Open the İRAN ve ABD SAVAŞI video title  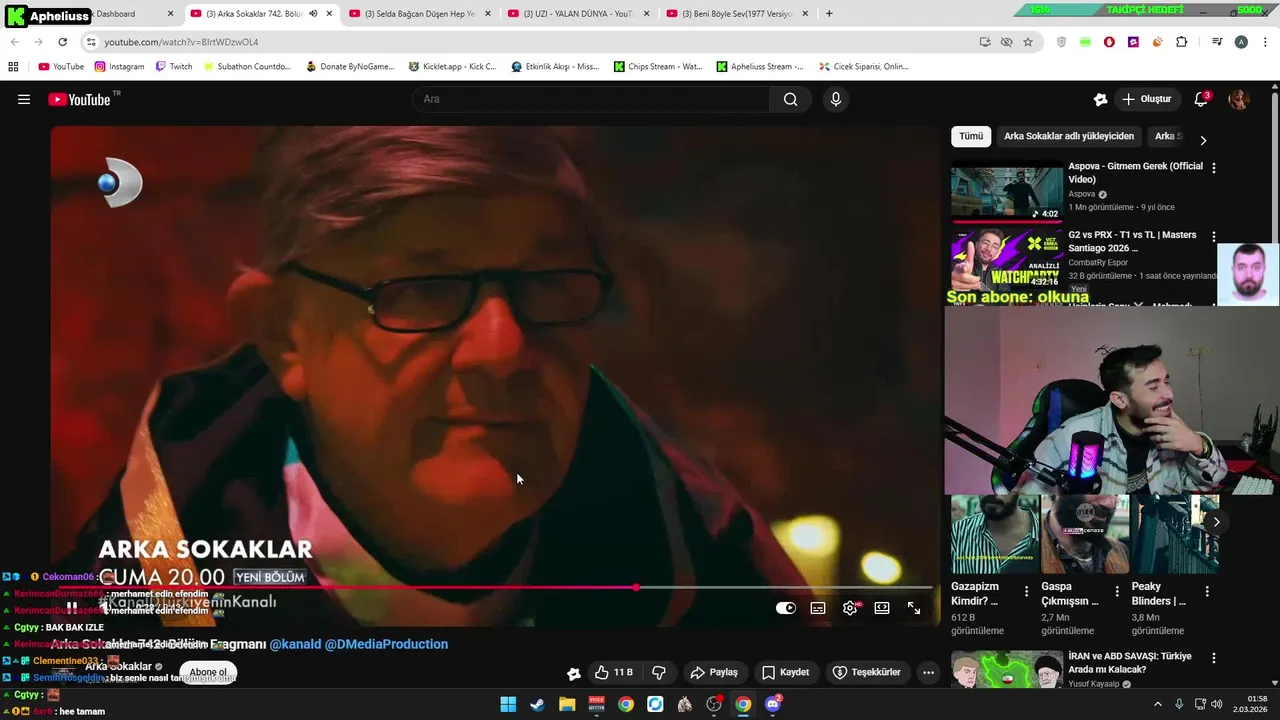(x=1130, y=663)
